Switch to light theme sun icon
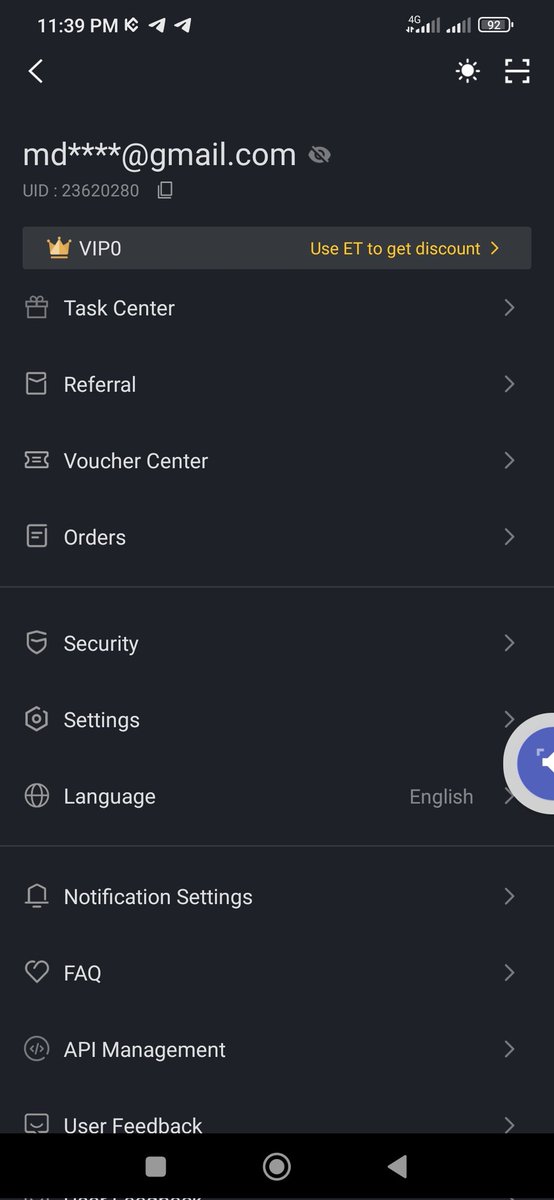 point(467,71)
